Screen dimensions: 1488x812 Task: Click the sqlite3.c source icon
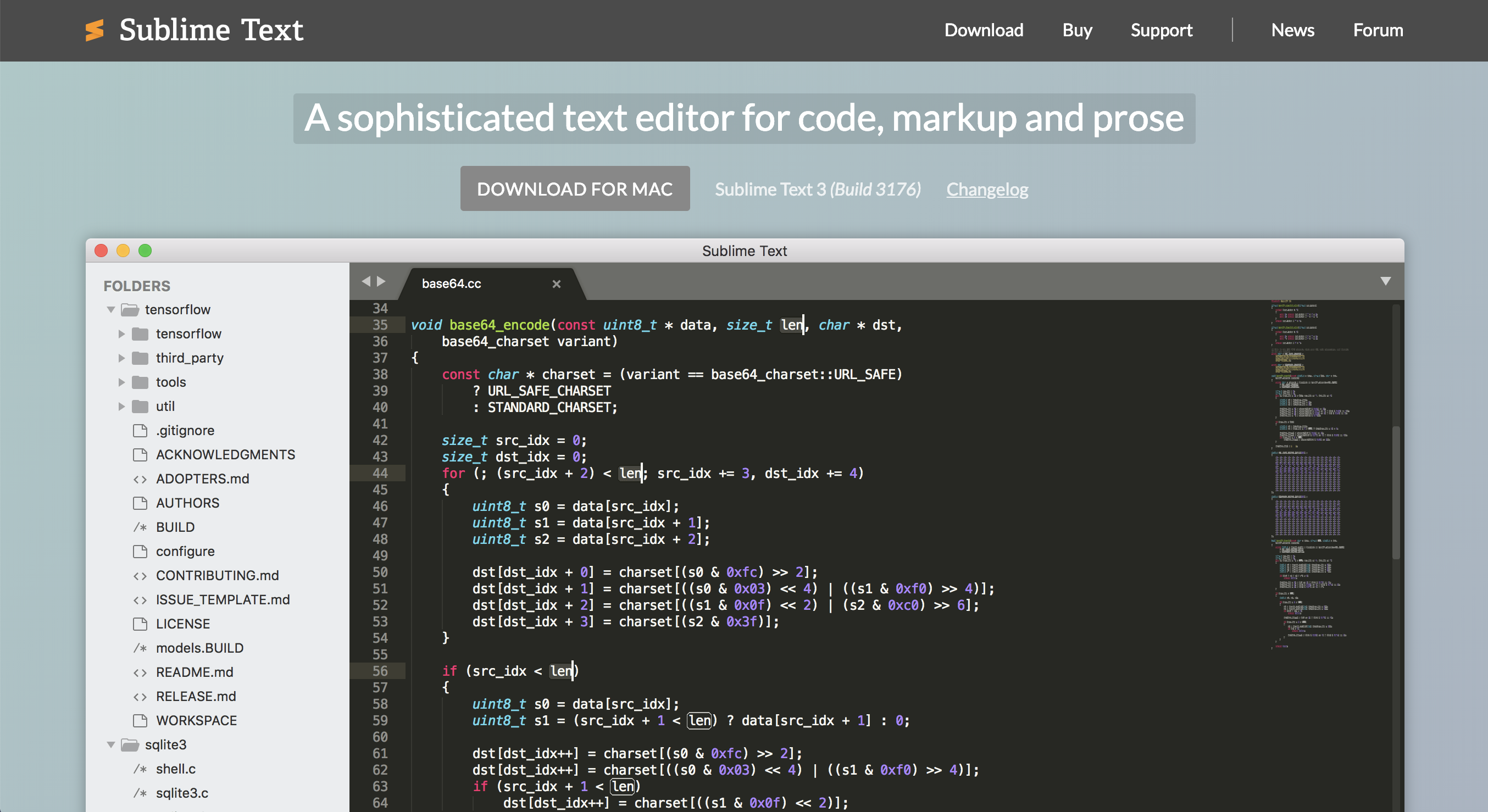coord(140,793)
